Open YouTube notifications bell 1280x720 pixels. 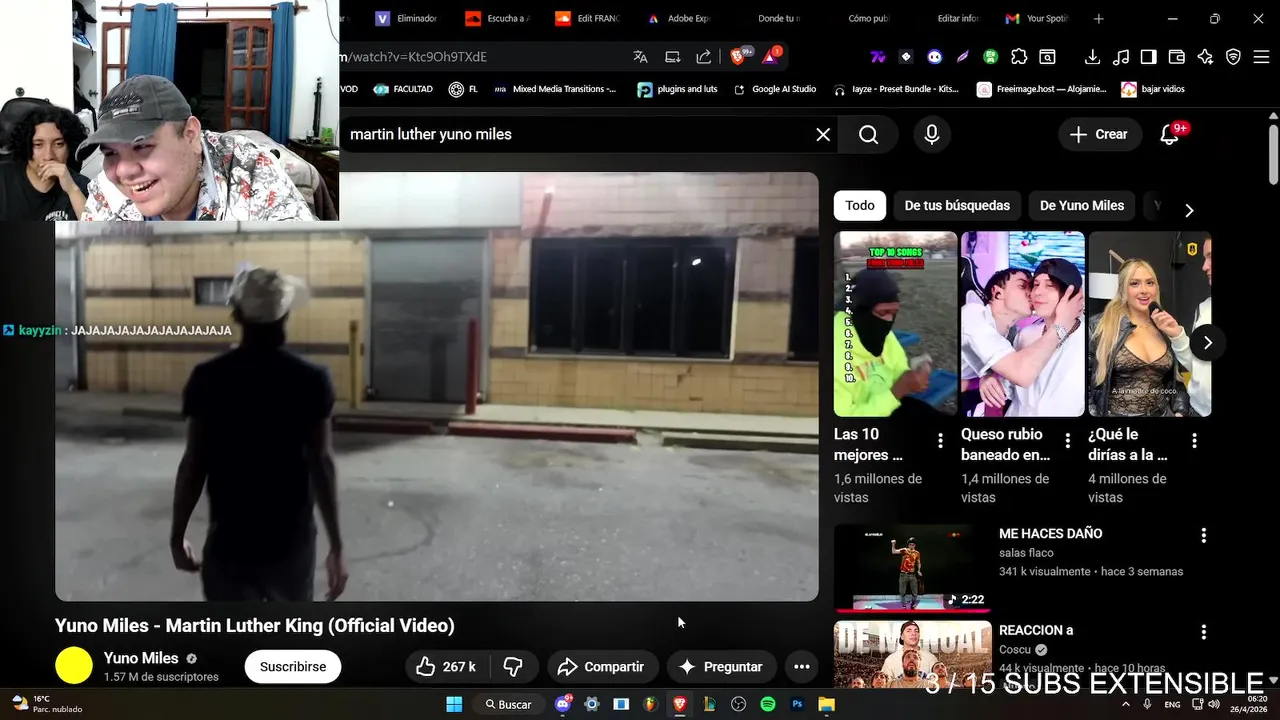click(1169, 134)
